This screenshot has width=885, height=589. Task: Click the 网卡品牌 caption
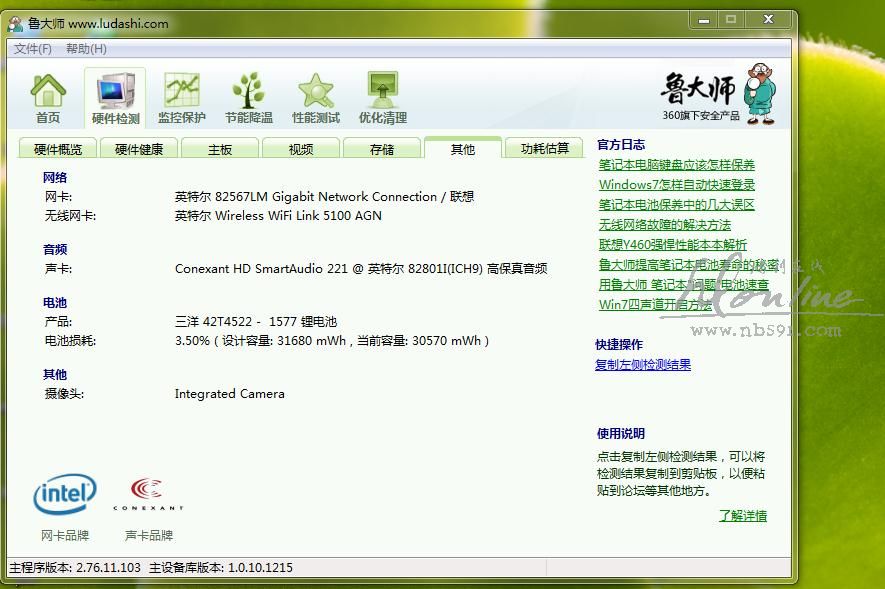click(x=65, y=535)
